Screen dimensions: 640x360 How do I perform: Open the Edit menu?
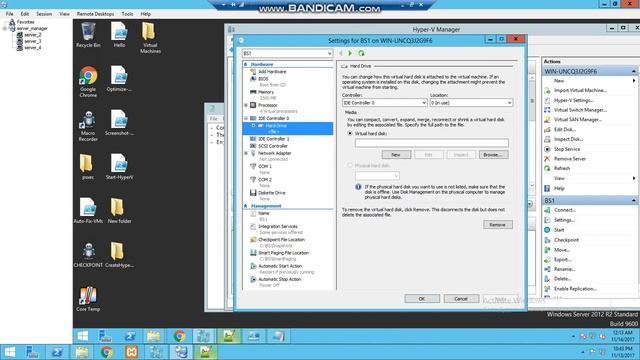24,14
